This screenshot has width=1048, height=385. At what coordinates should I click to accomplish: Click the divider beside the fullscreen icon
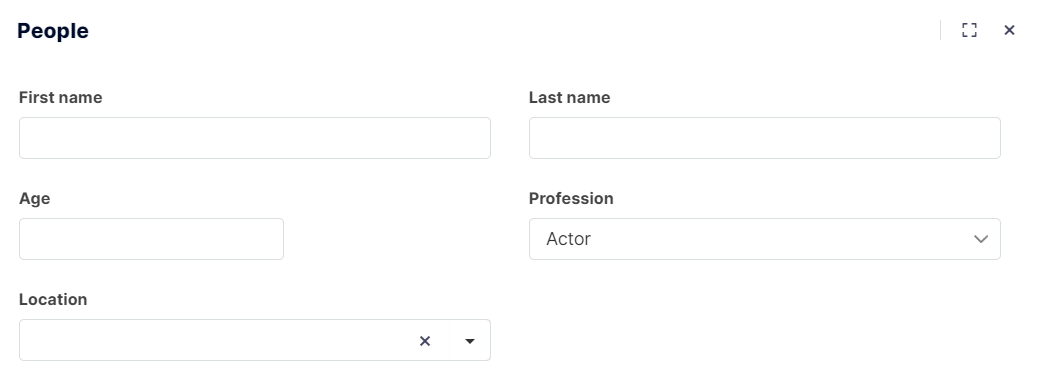pyautogui.click(x=940, y=30)
